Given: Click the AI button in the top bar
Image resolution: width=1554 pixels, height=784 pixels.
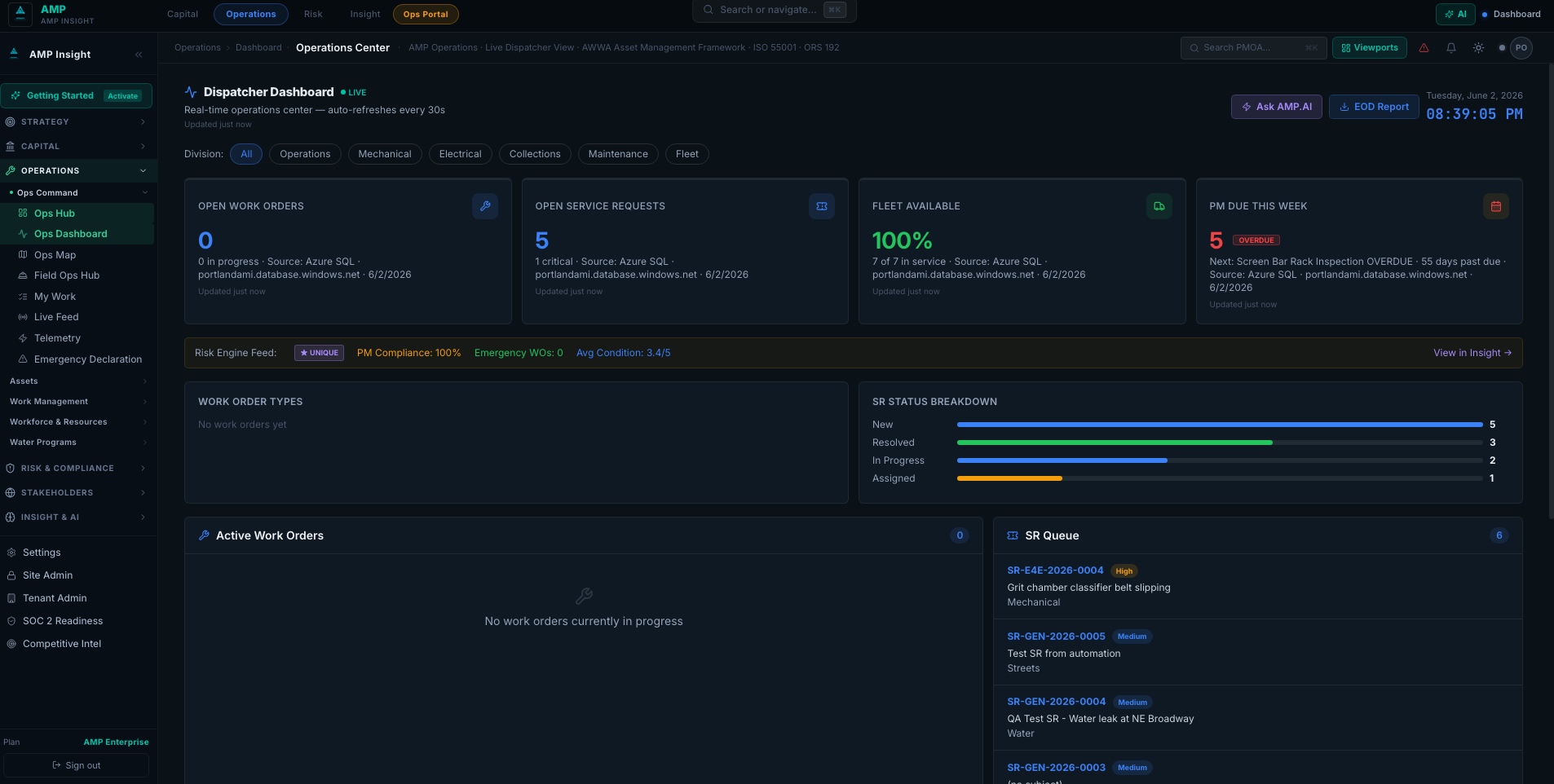Looking at the screenshot, I should coord(1455,14).
